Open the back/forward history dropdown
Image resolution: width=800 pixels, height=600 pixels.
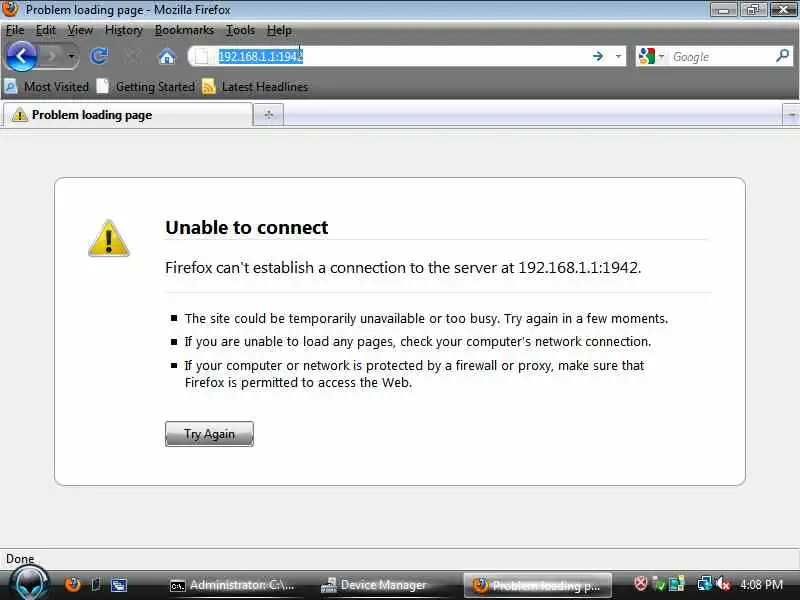(71, 56)
